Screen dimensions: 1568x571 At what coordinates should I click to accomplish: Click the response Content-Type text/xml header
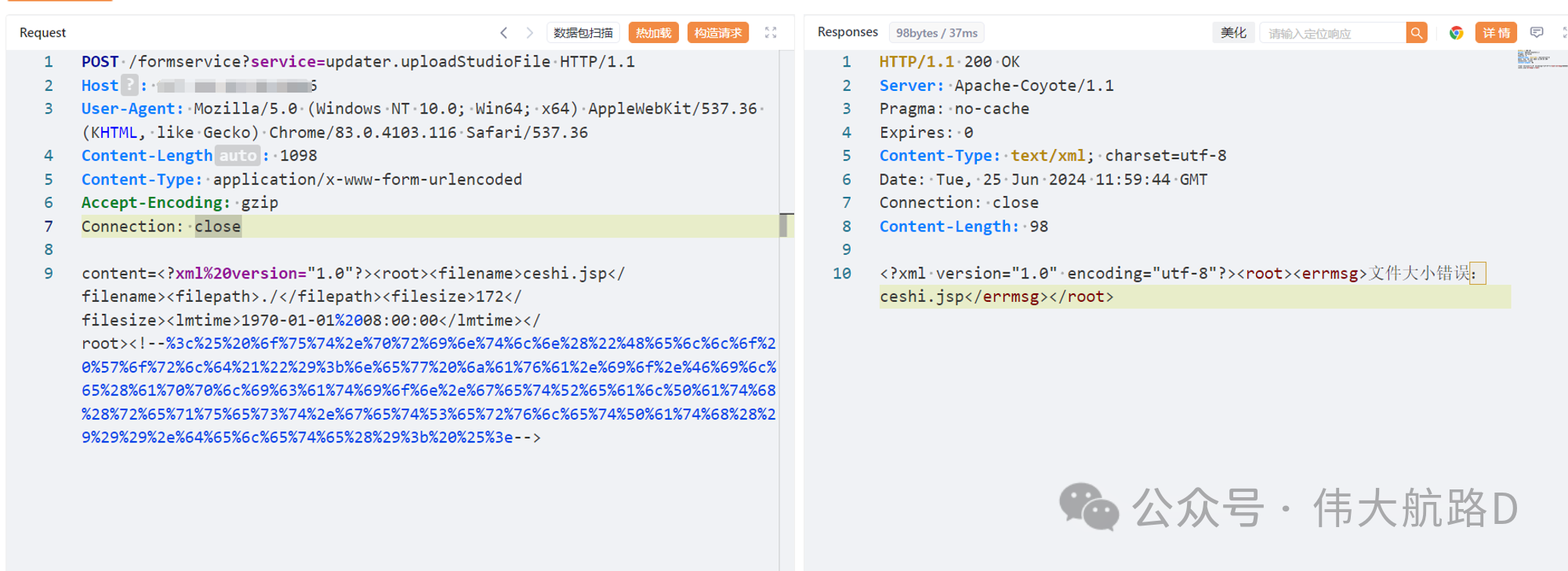[1053, 155]
